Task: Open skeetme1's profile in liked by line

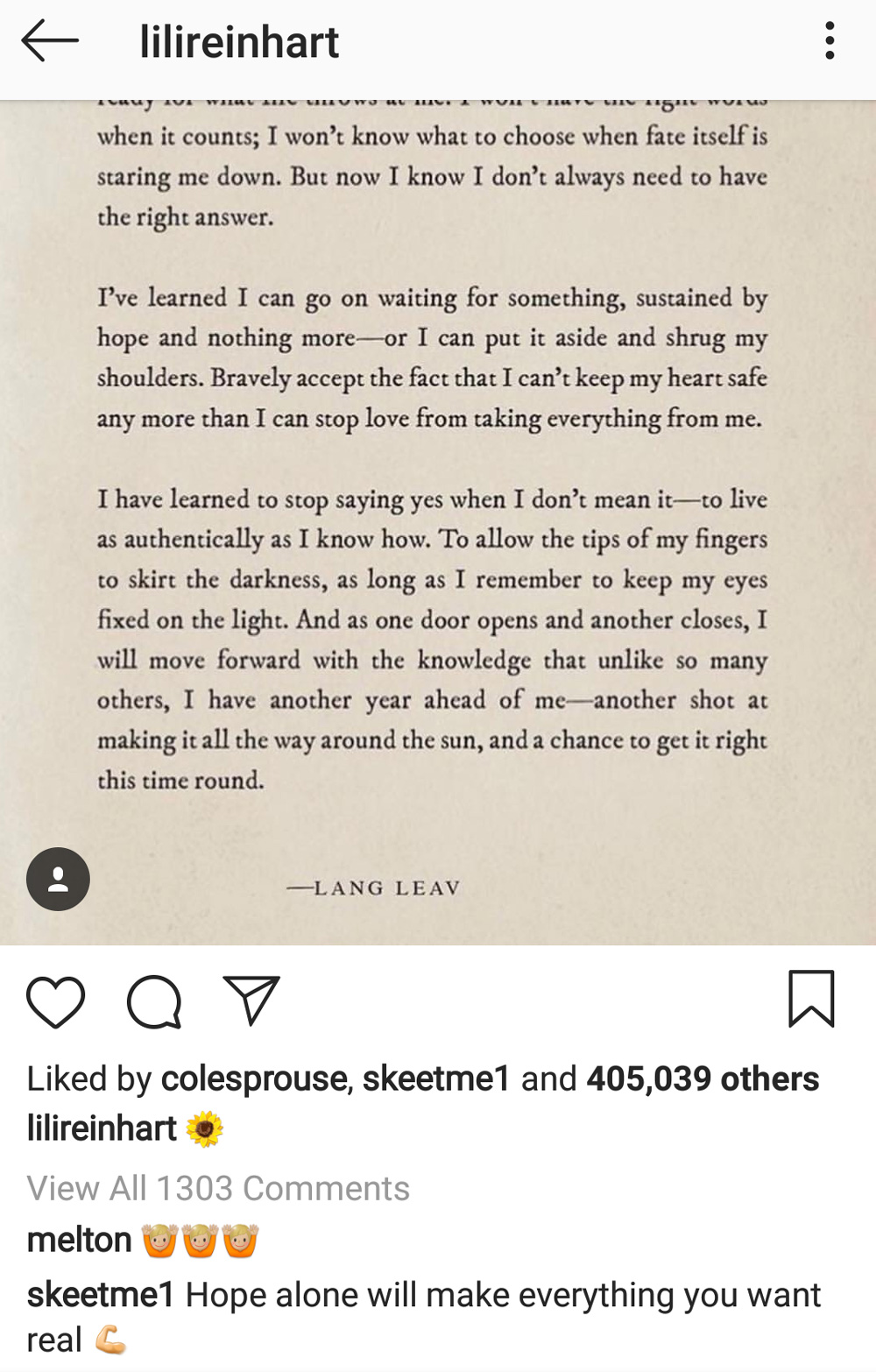Action: [x=436, y=1079]
